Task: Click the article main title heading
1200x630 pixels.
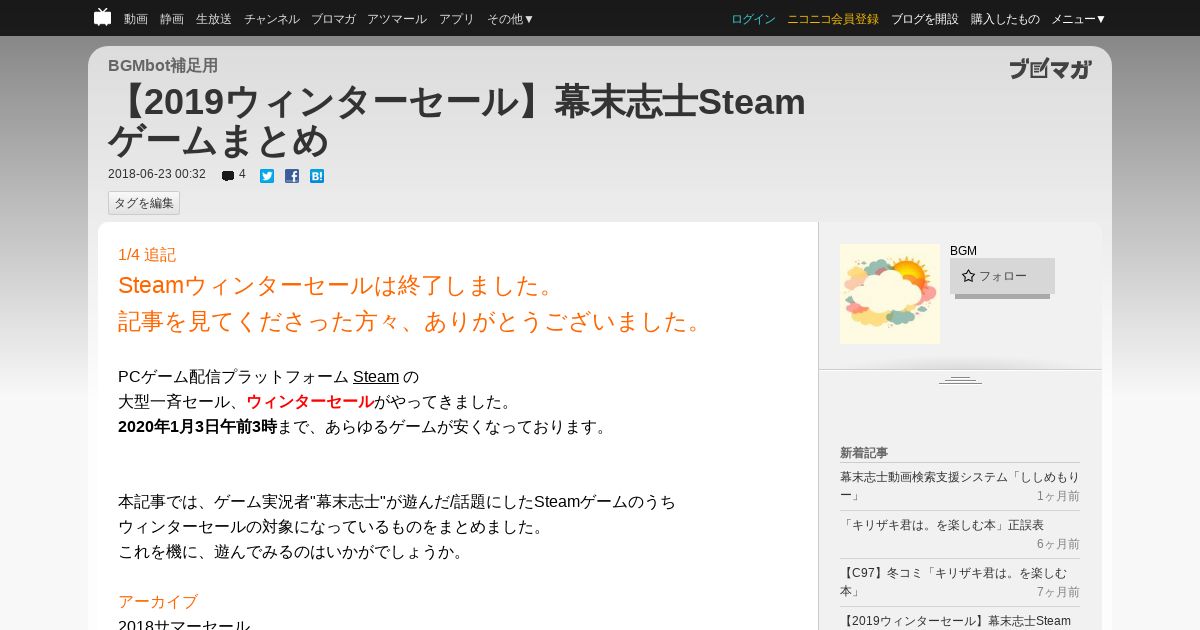Action: click(x=457, y=121)
